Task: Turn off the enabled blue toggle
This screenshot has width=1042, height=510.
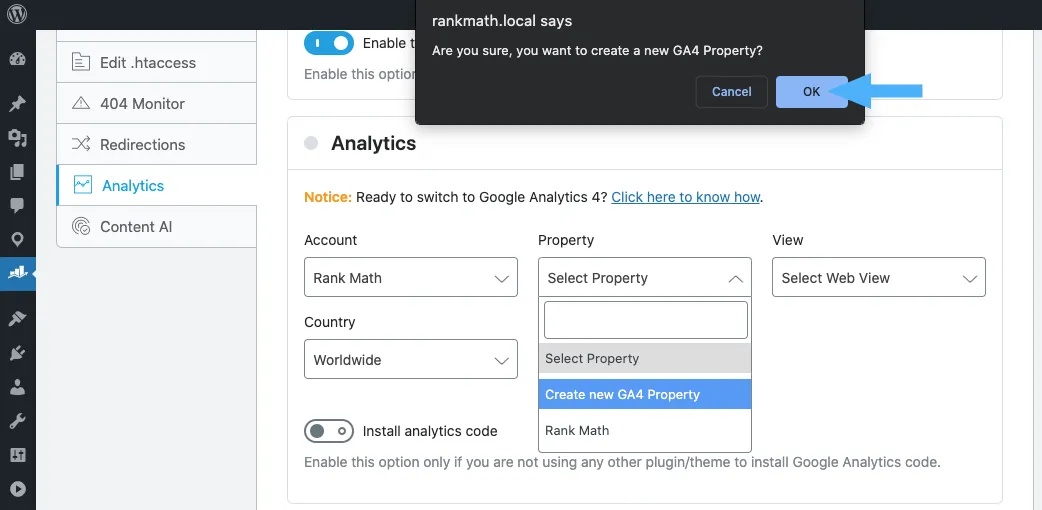Action: click(x=329, y=43)
